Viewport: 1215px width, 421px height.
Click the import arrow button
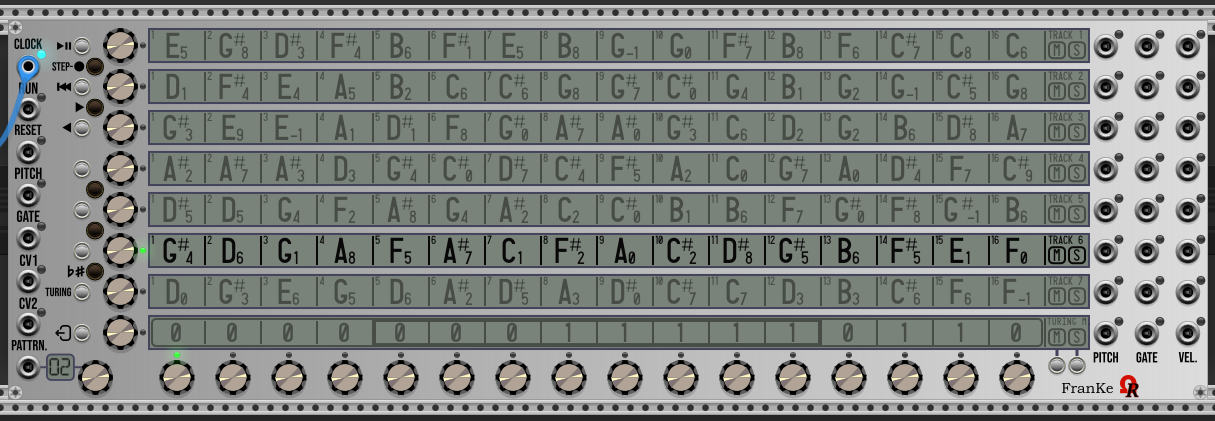coord(82,333)
